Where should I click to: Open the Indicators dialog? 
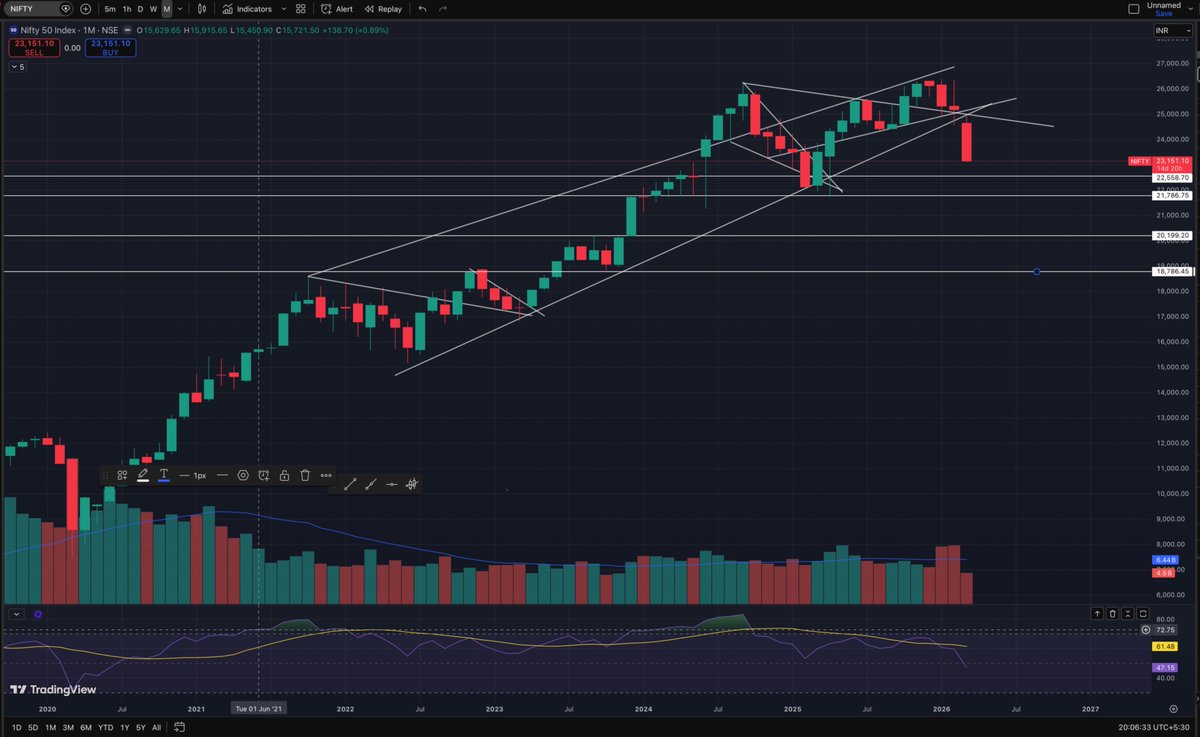coord(247,9)
